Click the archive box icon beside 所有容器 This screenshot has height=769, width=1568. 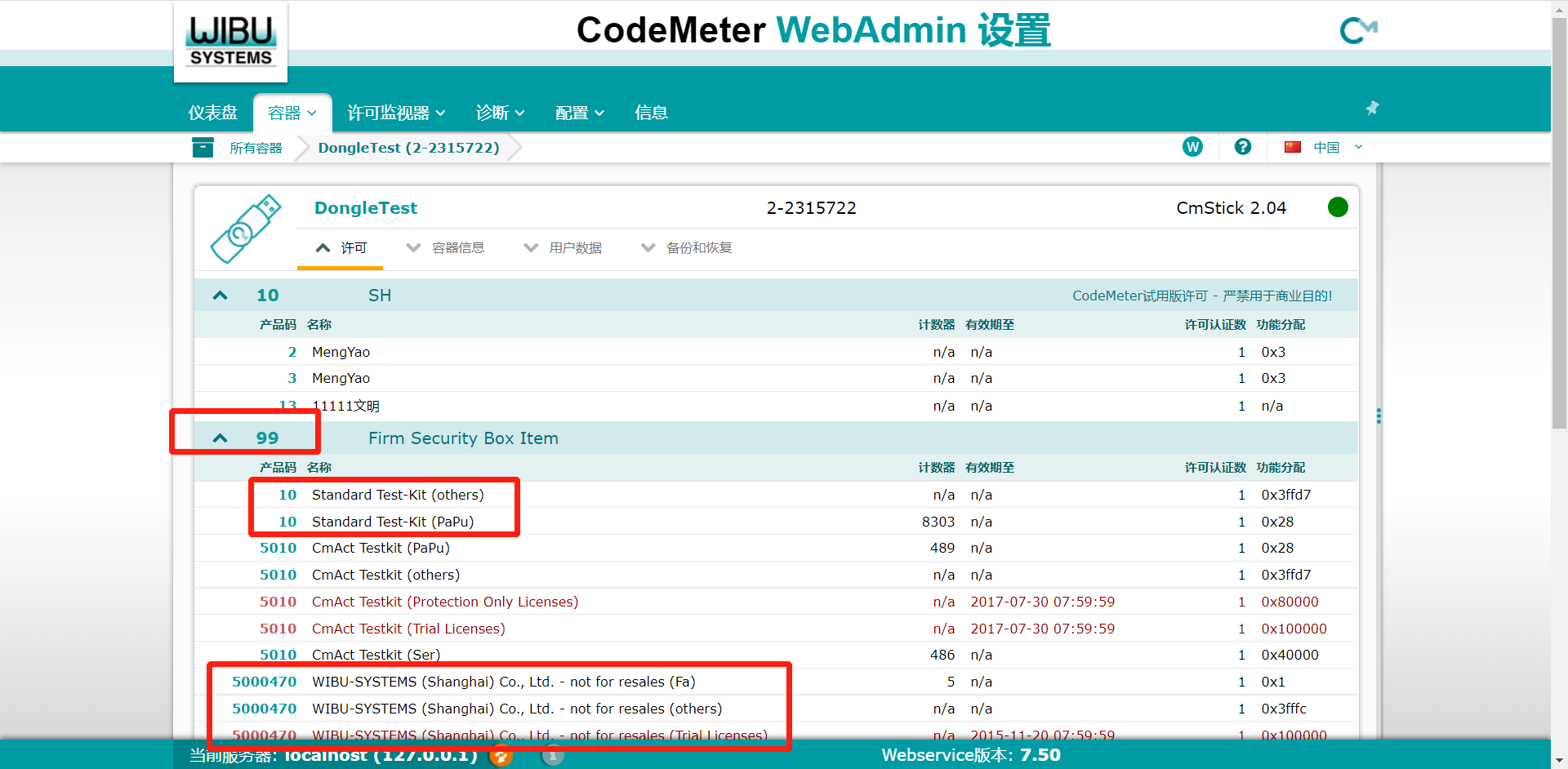(x=203, y=147)
